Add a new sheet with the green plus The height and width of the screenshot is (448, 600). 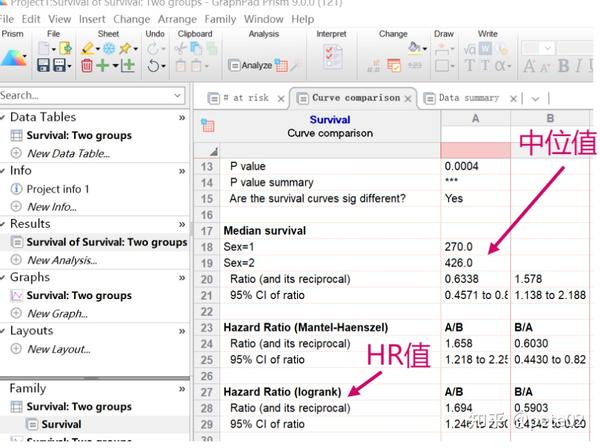[x=103, y=65]
